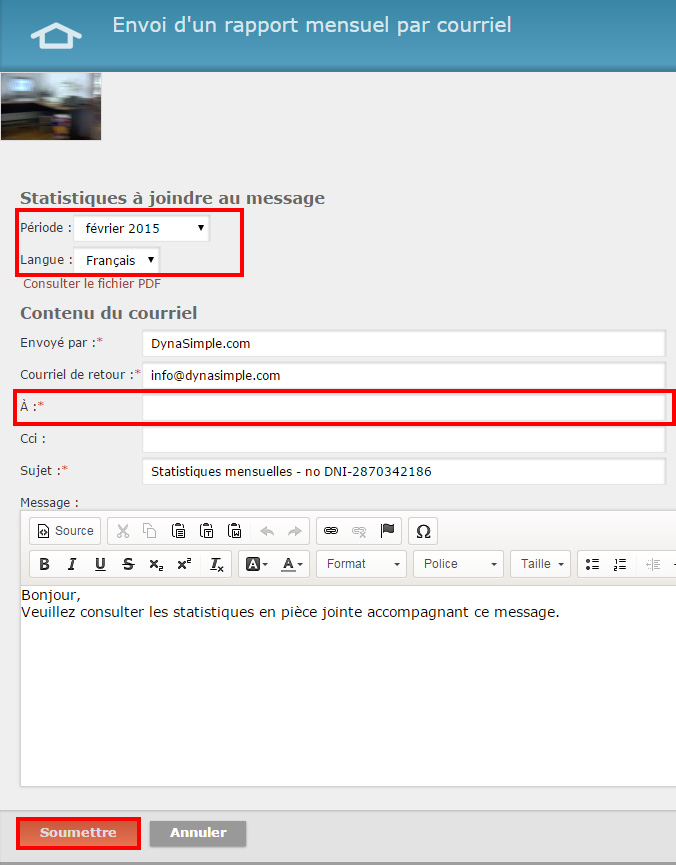676x865 pixels.
Task: Insert a bulleted list
Action: (x=592, y=564)
